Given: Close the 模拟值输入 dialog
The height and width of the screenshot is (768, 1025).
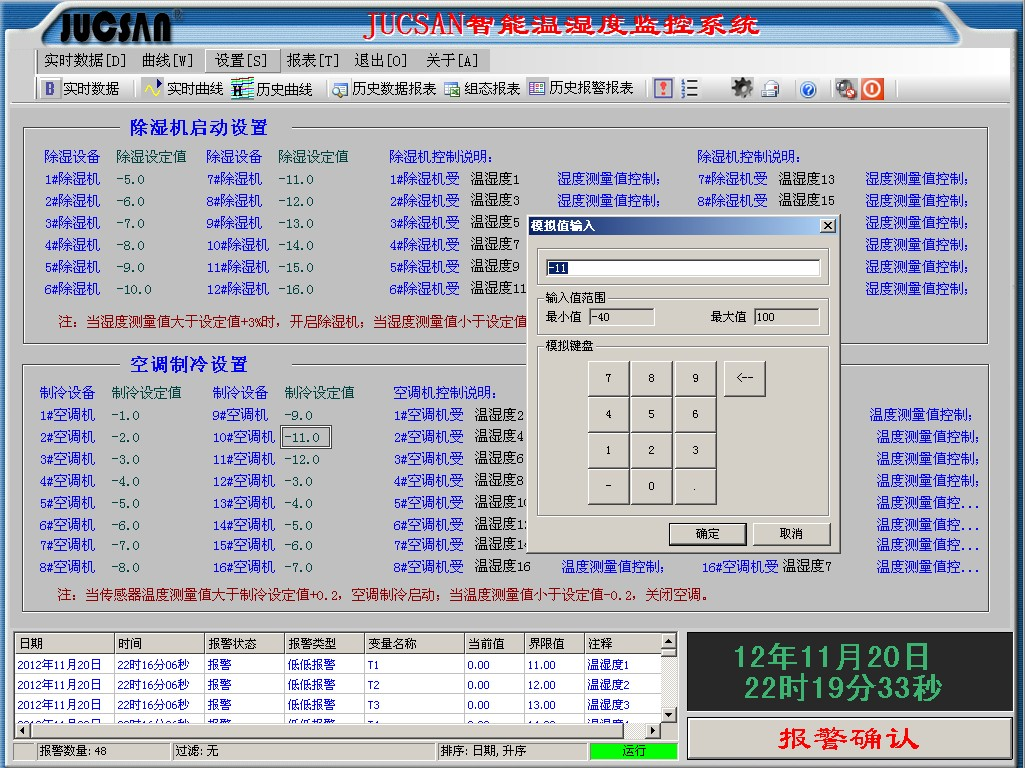Looking at the screenshot, I should point(828,225).
